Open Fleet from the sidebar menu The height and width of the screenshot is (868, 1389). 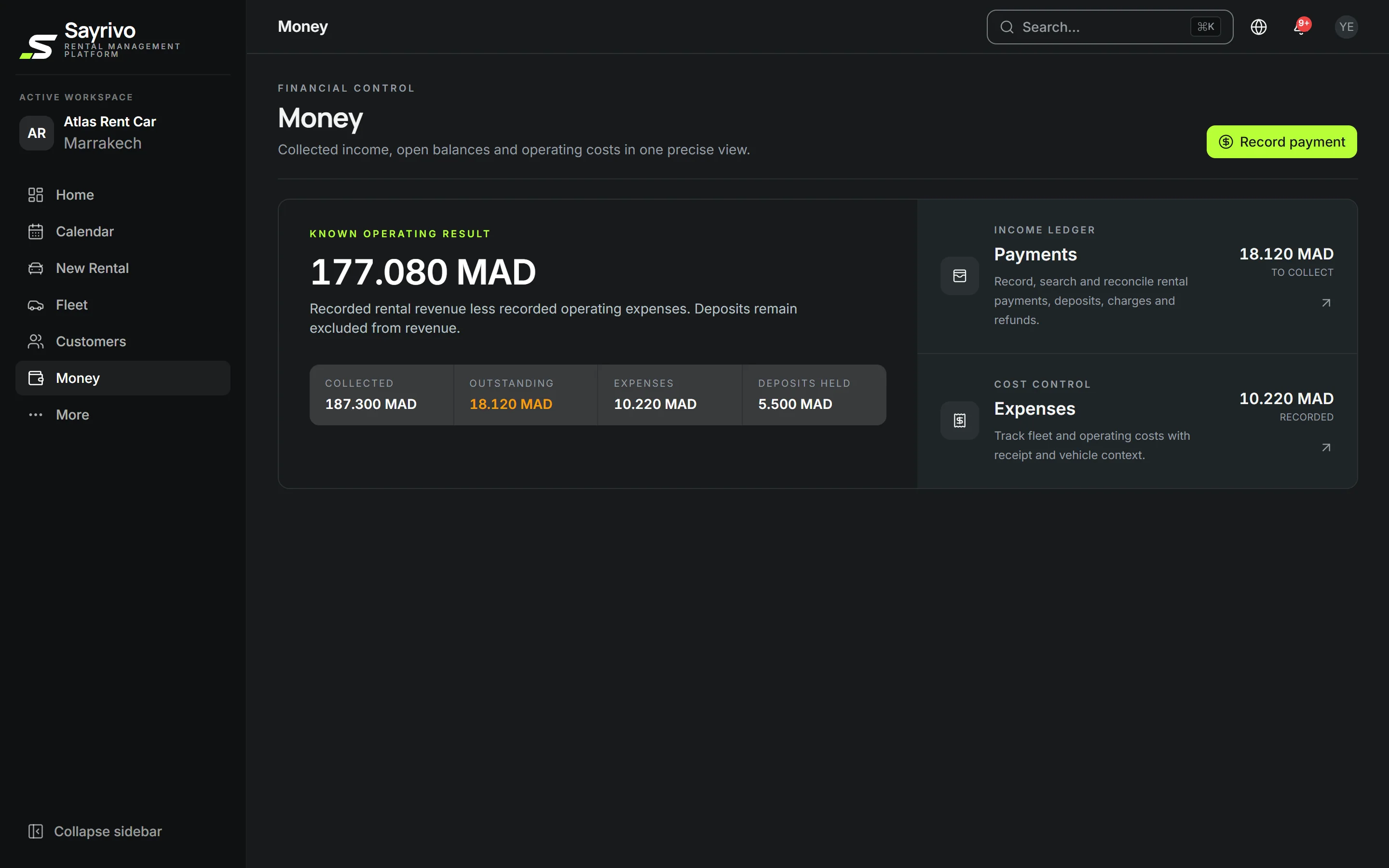(123, 305)
